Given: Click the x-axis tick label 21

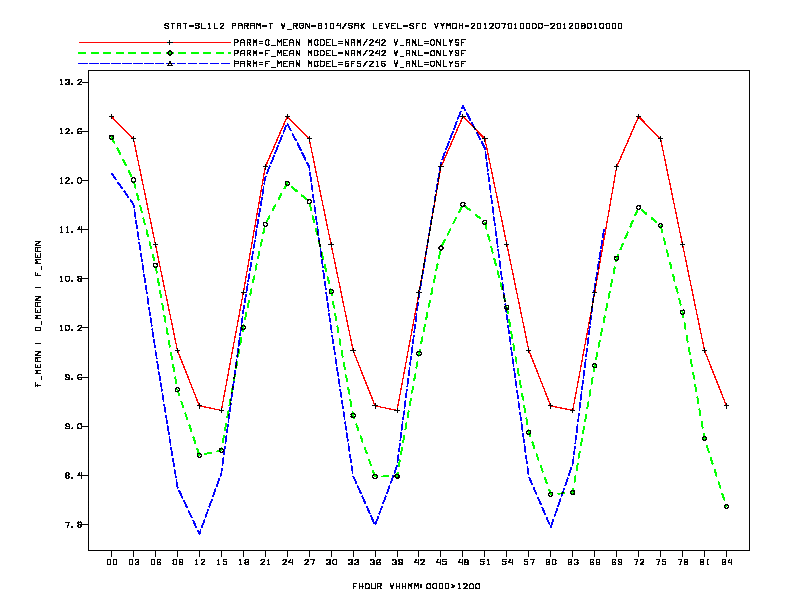Looking at the screenshot, I should pyautogui.click(x=265, y=562).
